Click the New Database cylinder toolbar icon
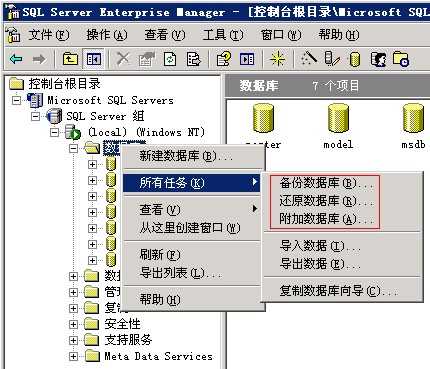Viewport: 430px width, 369px height. 355,60
